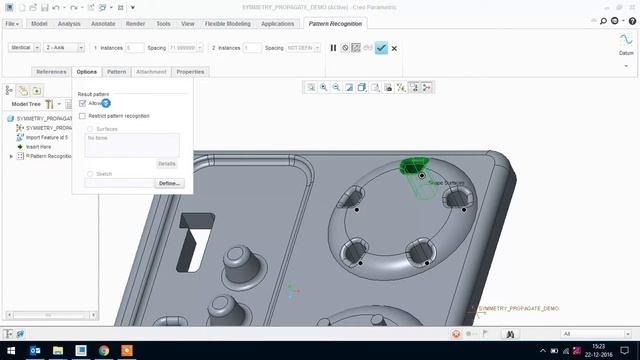Click the Regenerate icon in quick access toolbar

point(91,7)
